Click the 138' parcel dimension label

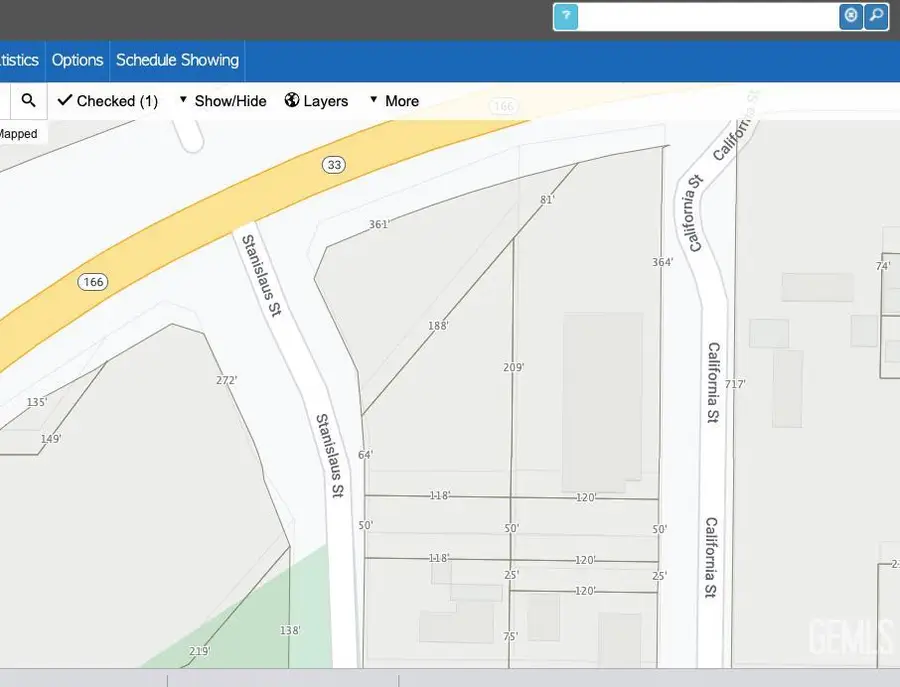point(290,631)
